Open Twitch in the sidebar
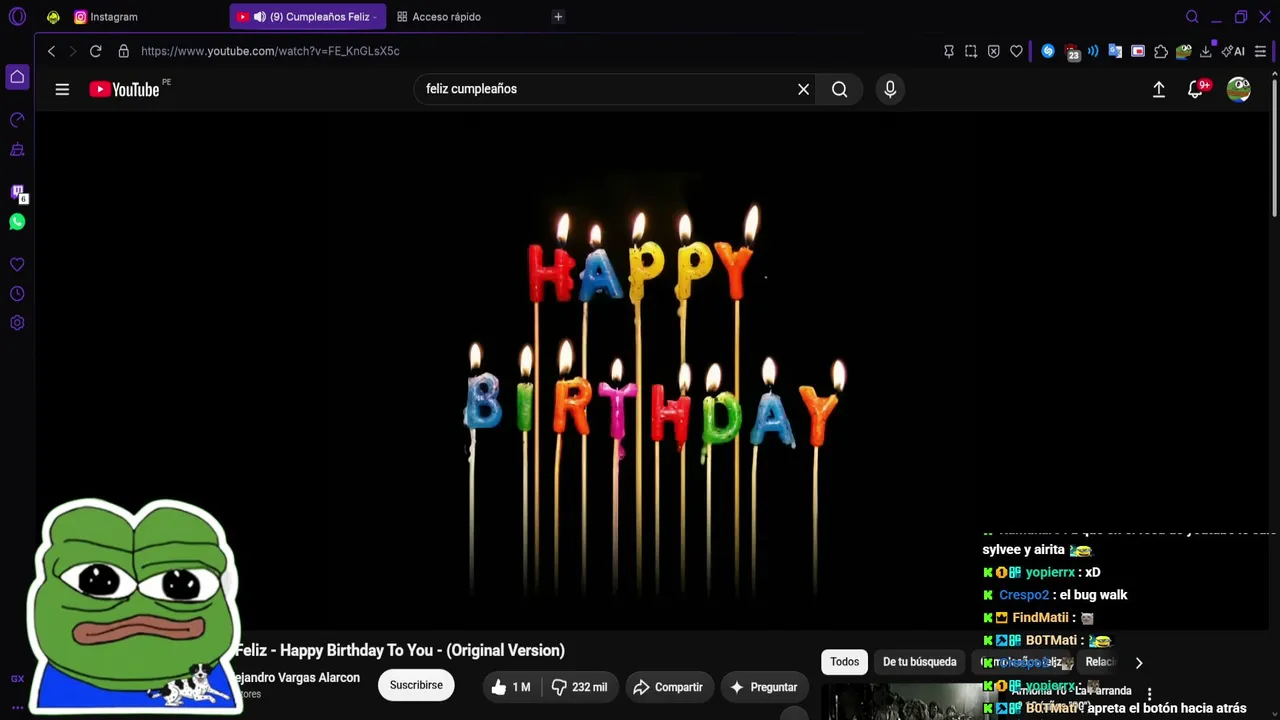 17,193
